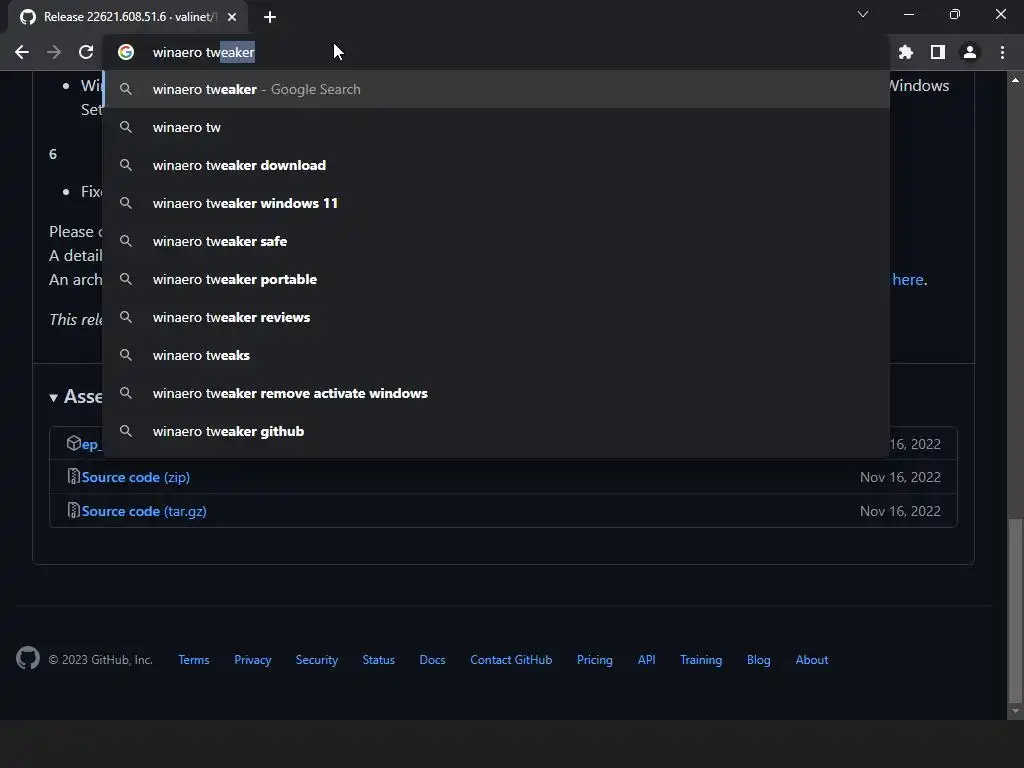Screen dimensions: 1024x768
Task: Open a new tab with the plus button
Action: point(270,17)
